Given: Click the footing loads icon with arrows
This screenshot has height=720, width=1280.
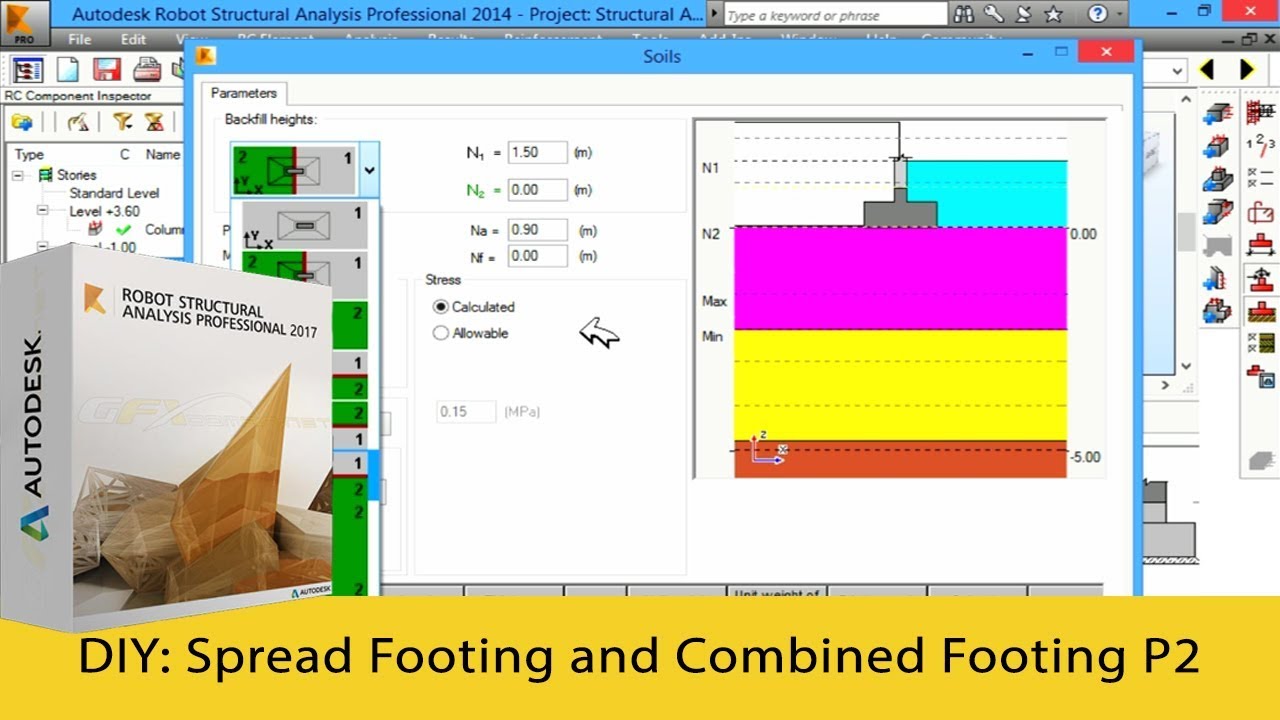Looking at the screenshot, I should [x=1260, y=278].
